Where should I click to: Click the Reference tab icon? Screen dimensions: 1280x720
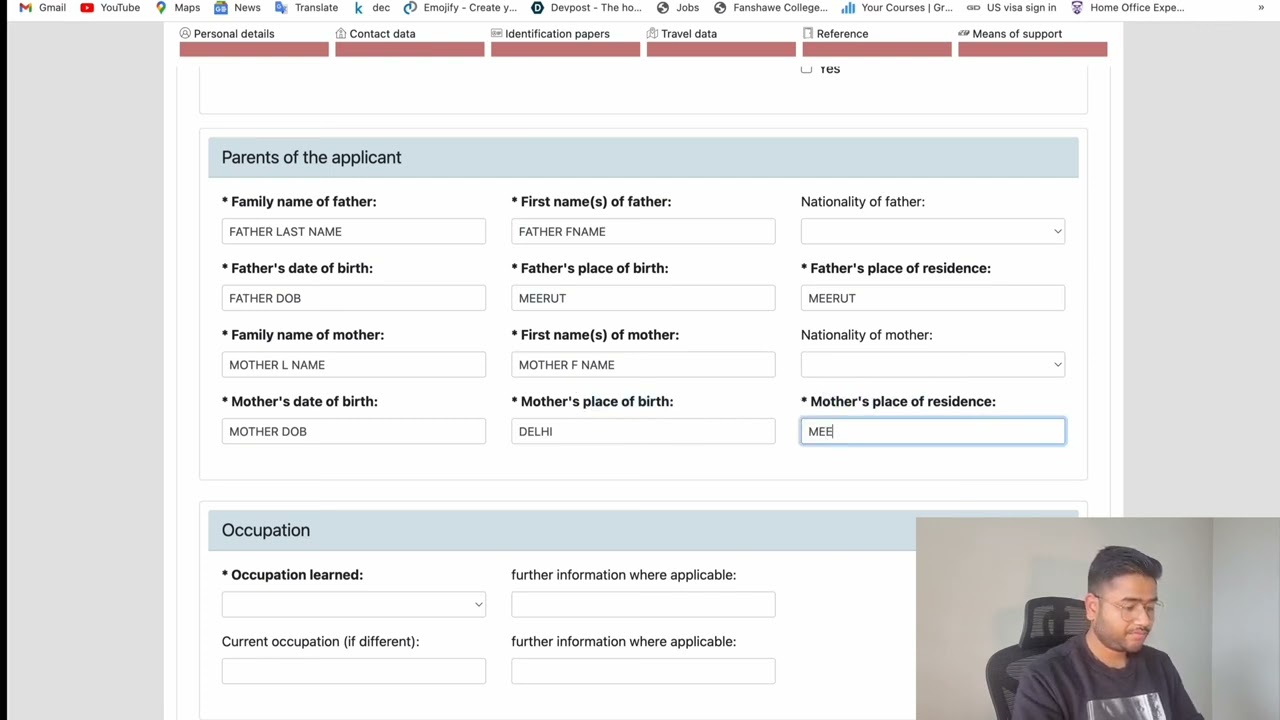808,33
